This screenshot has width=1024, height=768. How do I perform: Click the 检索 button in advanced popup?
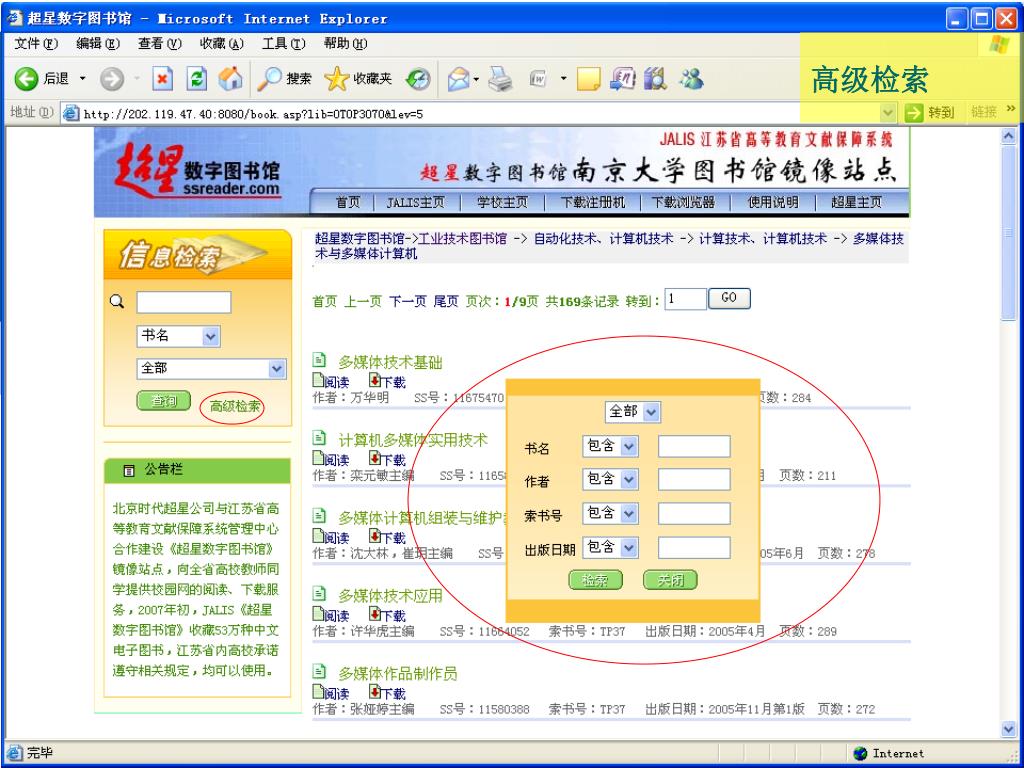pos(595,580)
